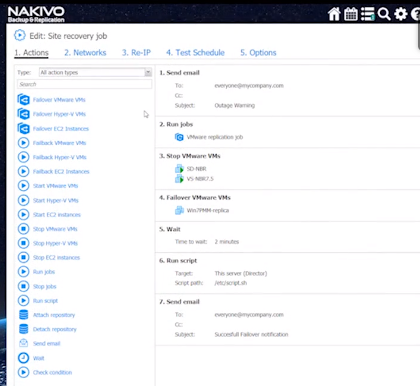Click the Attach repository icon

tap(24, 315)
